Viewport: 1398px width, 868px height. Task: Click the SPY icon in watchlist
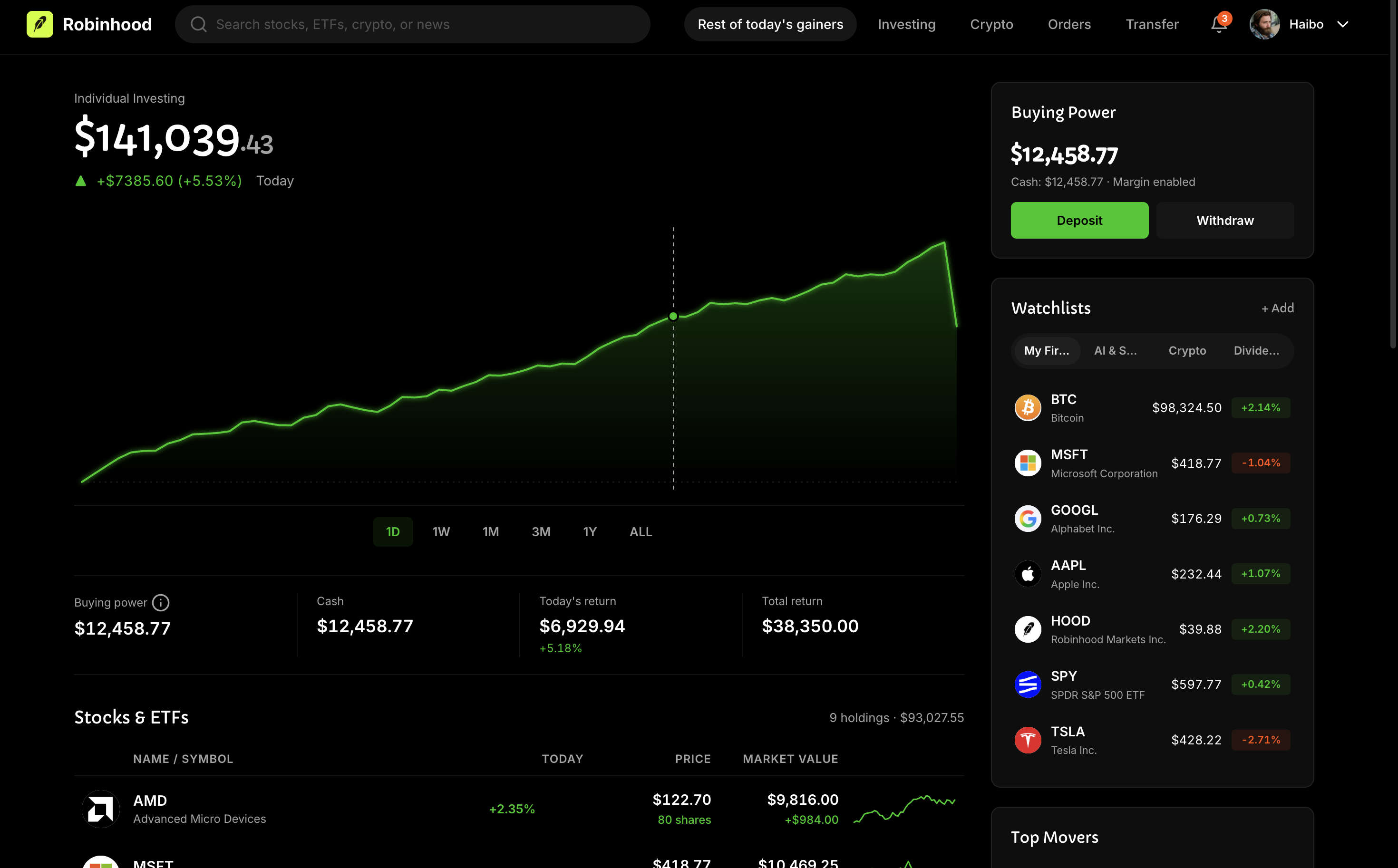tap(1028, 685)
